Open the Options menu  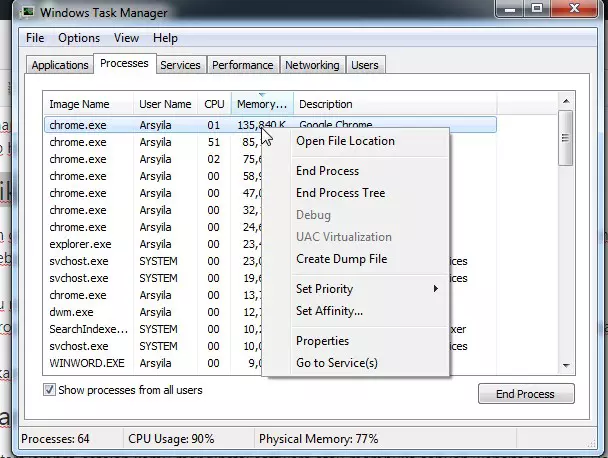pos(79,38)
